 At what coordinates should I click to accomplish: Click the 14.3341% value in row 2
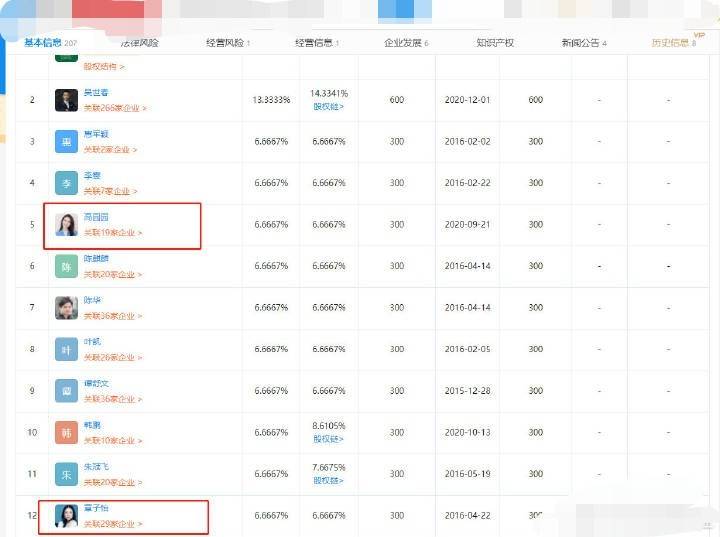[329, 93]
